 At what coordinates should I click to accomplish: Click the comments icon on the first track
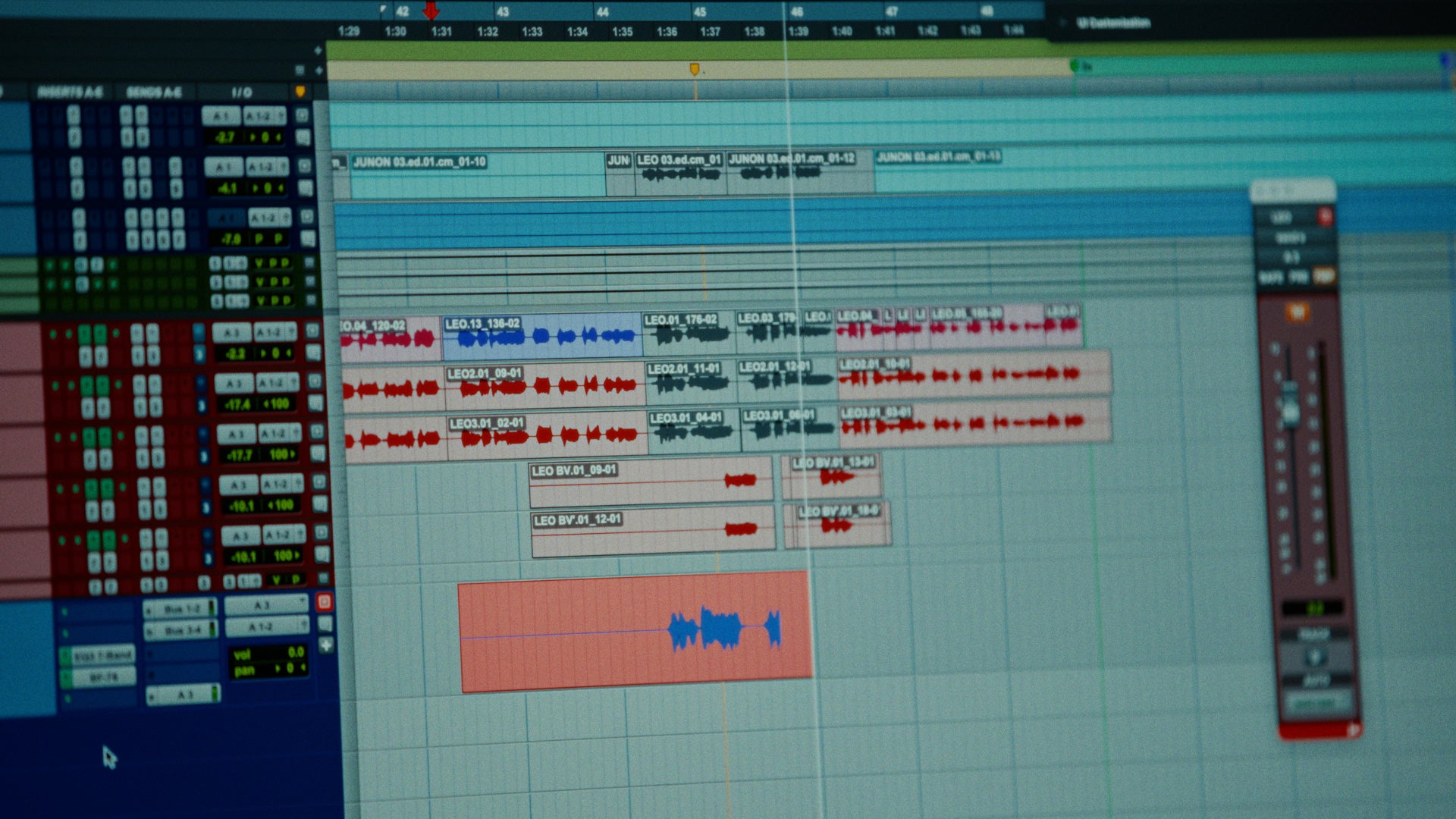coord(303,137)
